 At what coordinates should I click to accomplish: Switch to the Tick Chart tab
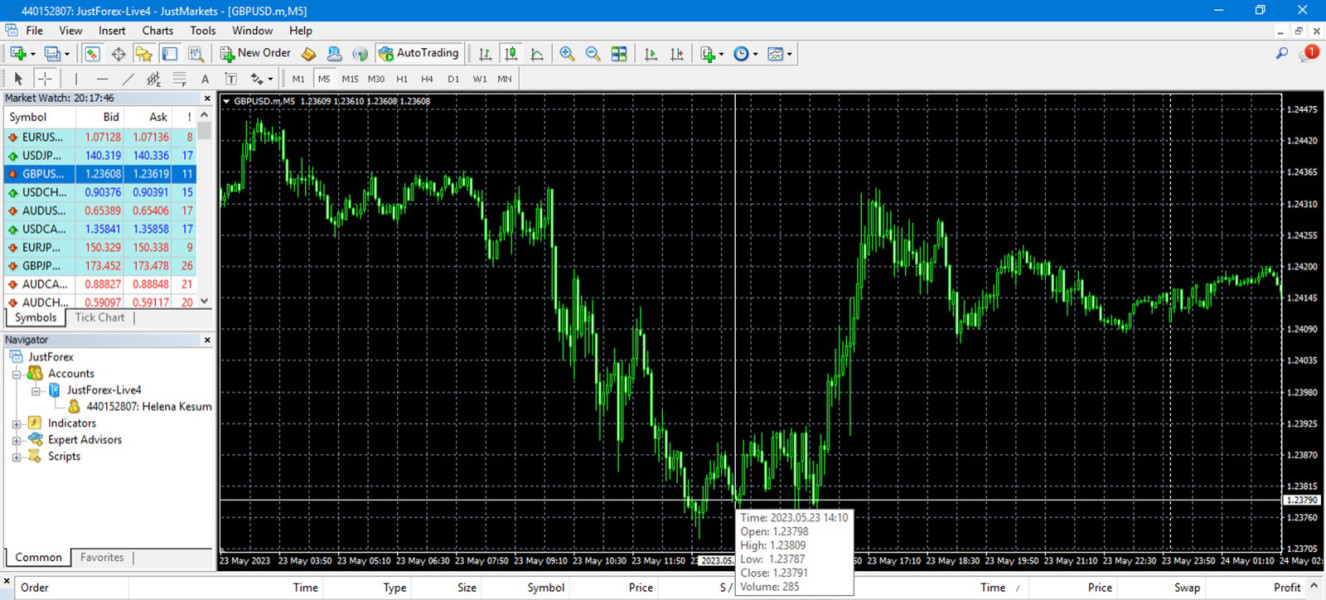click(x=100, y=318)
